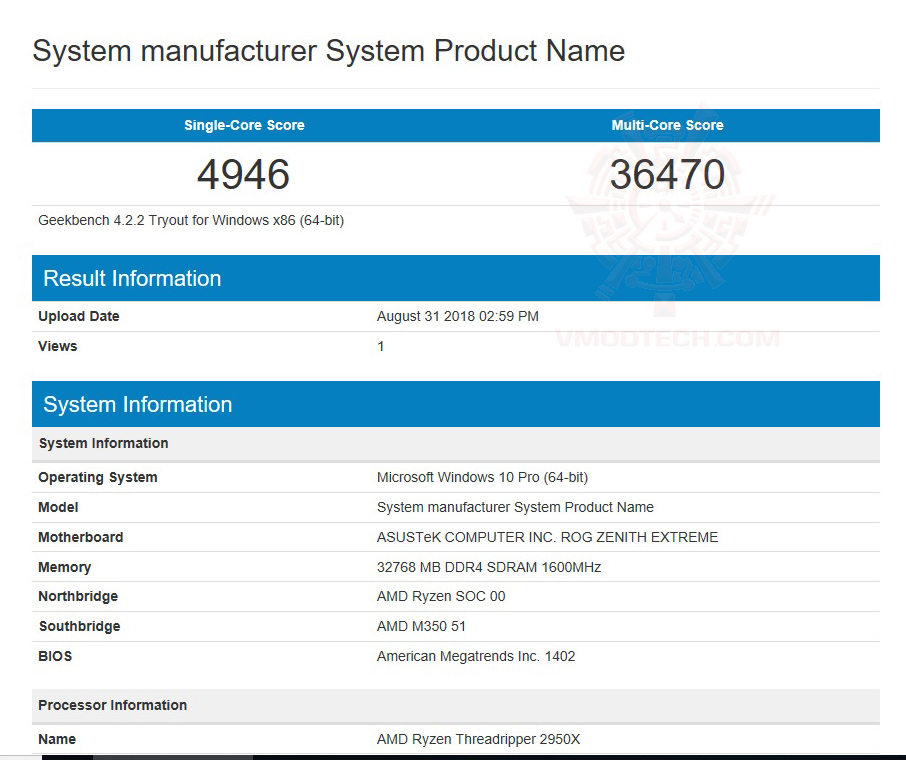This screenshot has width=906, height=760.
Task: Select ASUSTeK ROG ZENITH EXTREME value
Action: (547, 537)
